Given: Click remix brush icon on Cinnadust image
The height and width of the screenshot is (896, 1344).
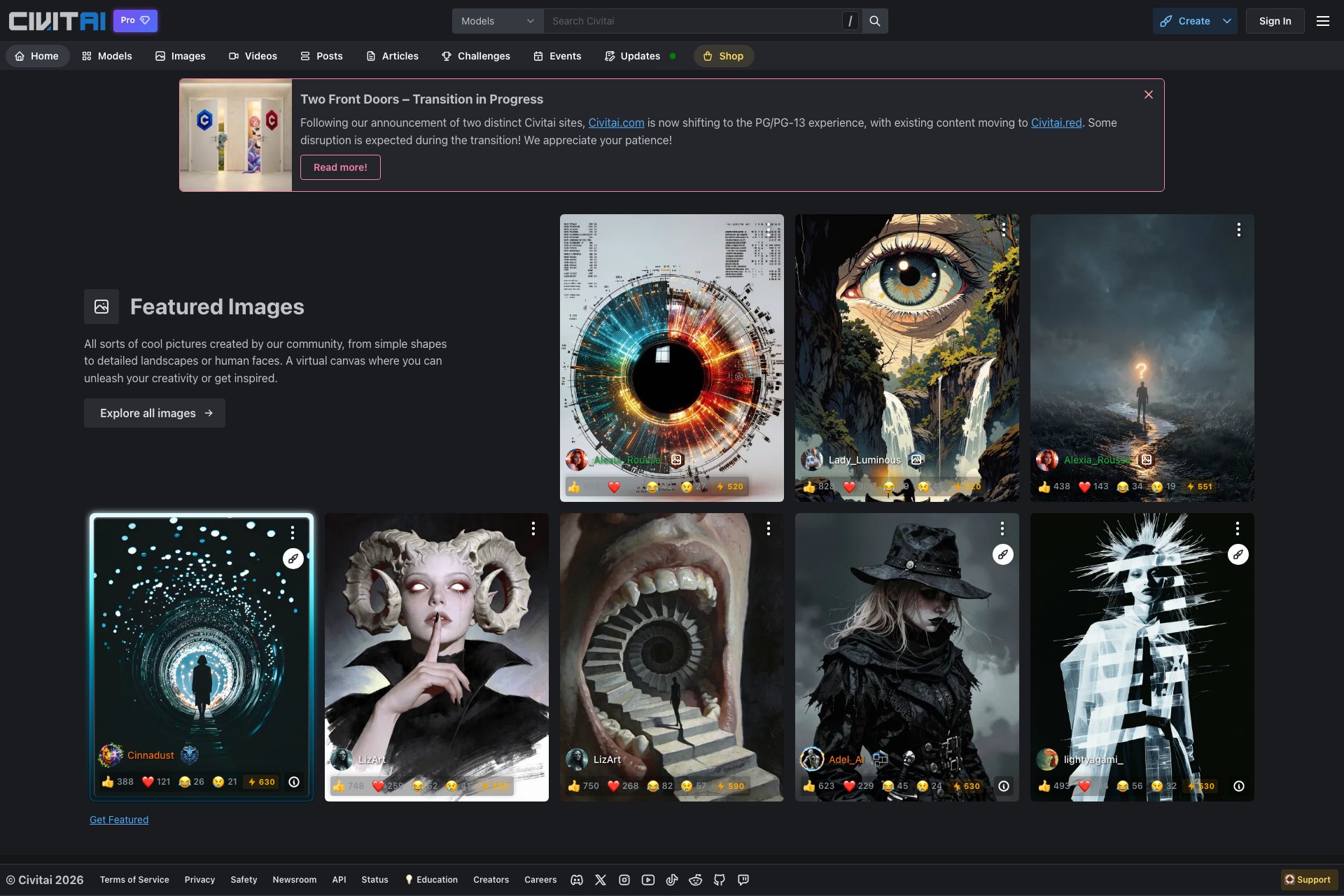Looking at the screenshot, I should coord(293,559).
